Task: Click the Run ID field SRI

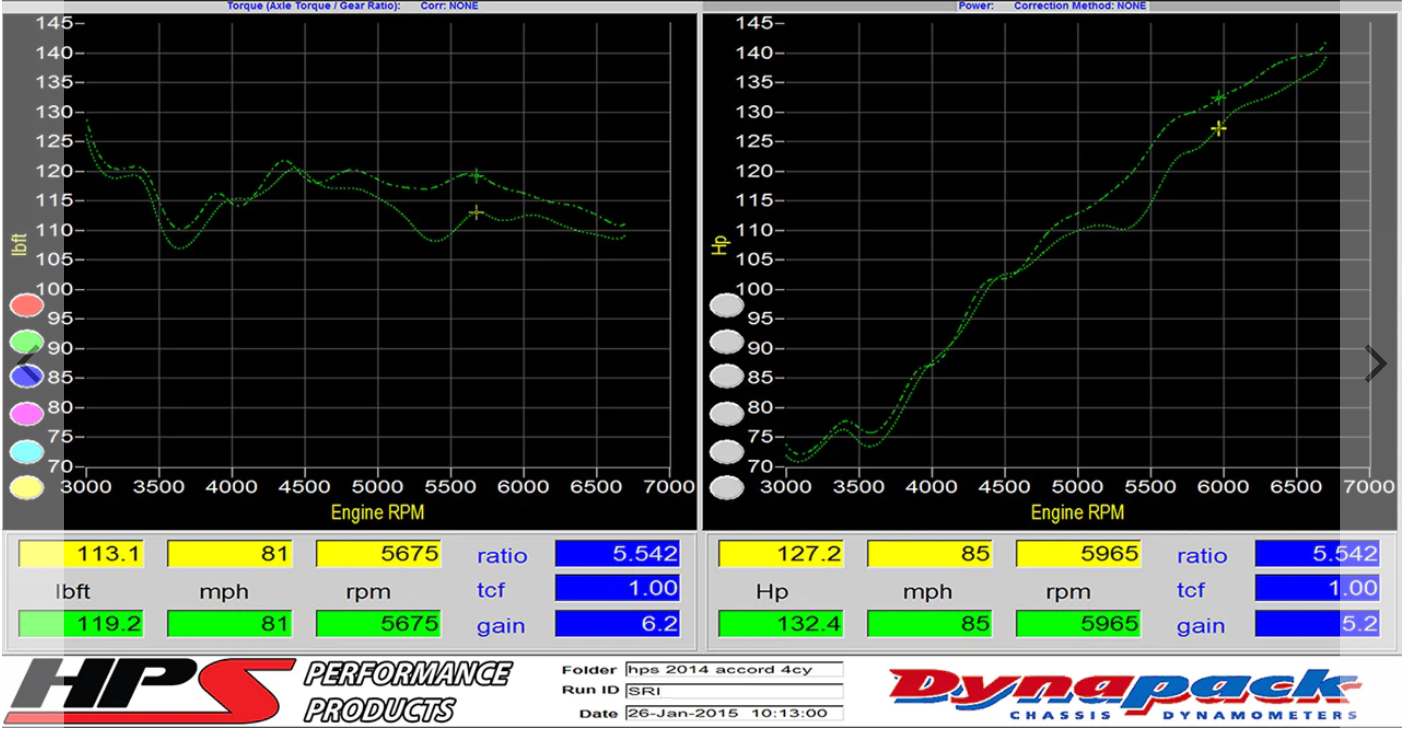Action: [x=734, y=691]
